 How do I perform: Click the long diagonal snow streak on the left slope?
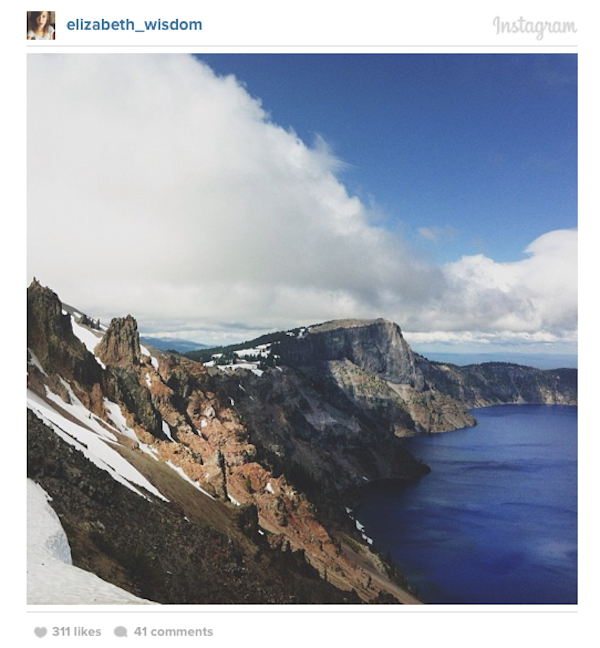click(x=95, y=446)
